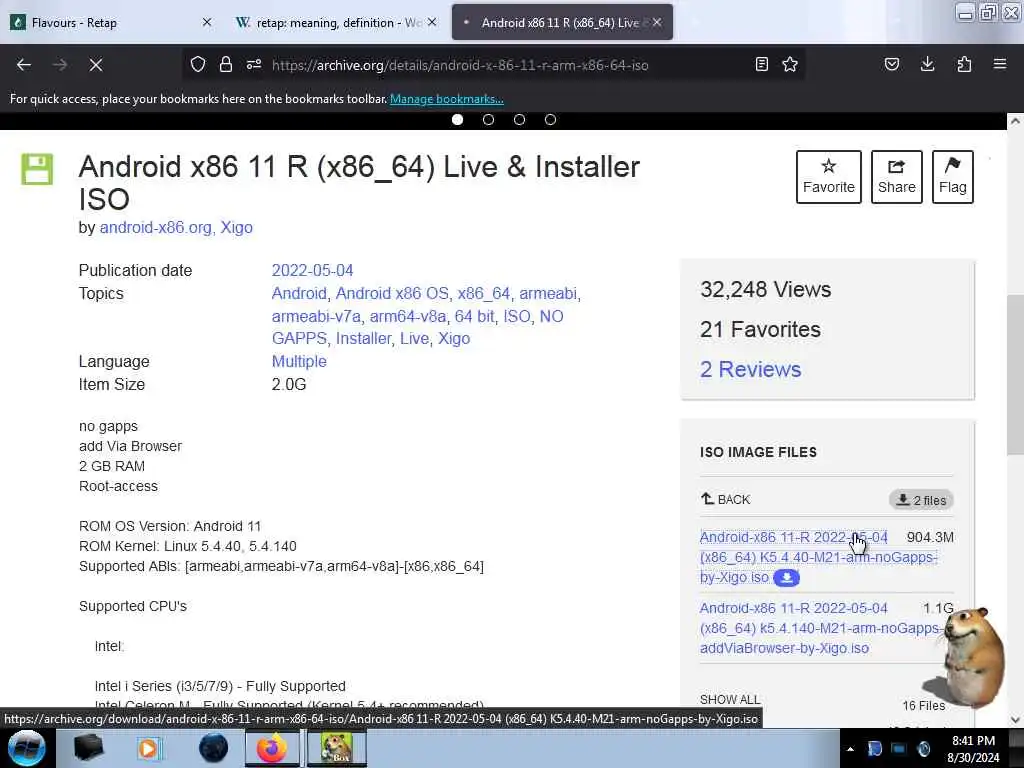Open the 64 bit topic link
This screenshot has width=1024, height=768.
pos(474,316)
